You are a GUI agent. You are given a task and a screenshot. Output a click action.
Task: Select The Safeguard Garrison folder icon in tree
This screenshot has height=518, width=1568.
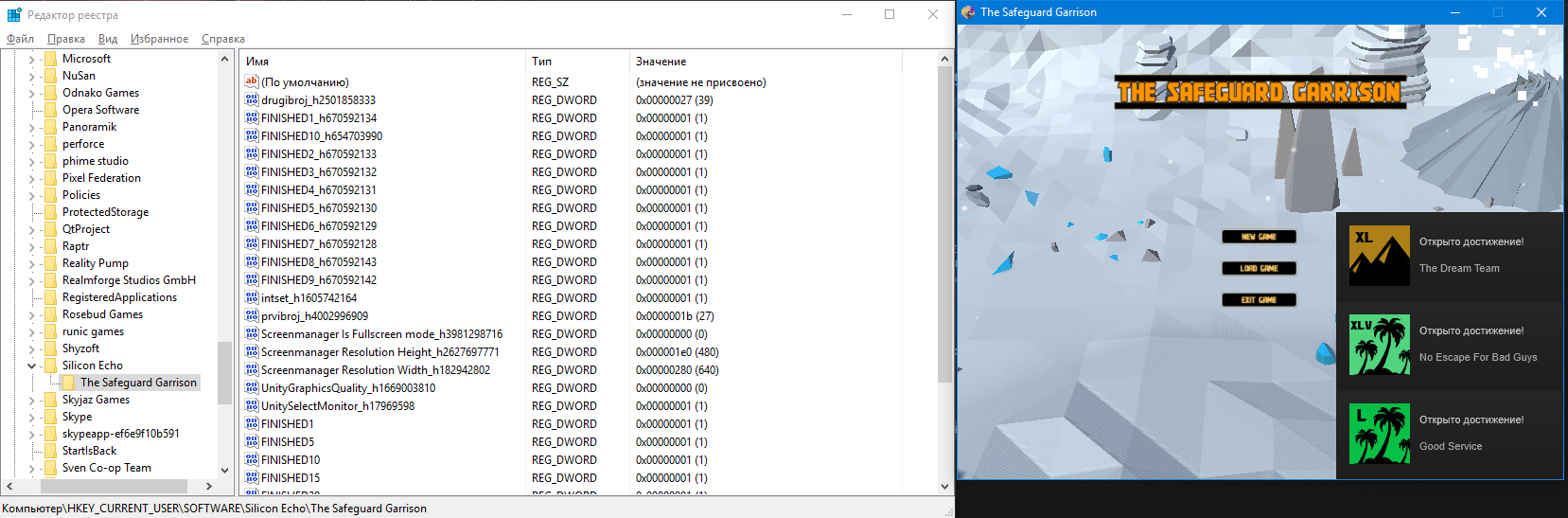coord(68,383)
